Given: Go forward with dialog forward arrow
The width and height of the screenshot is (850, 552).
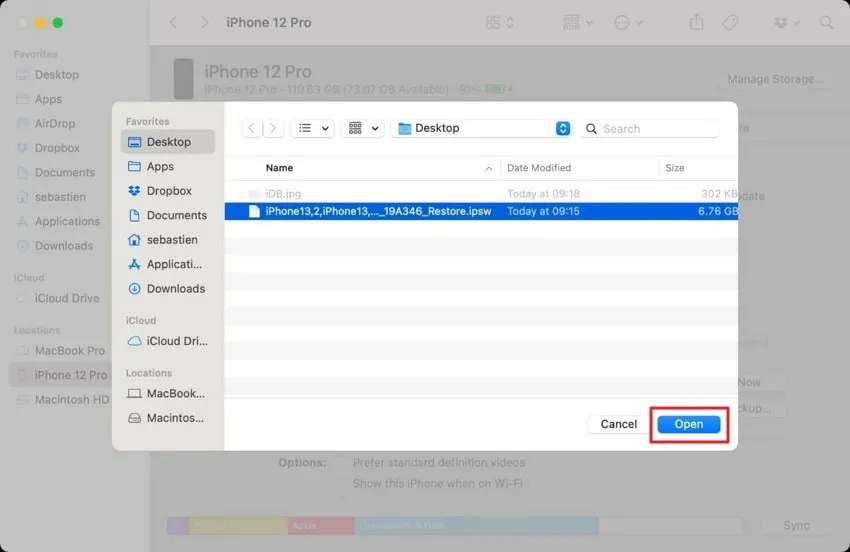Looking at the screenshot, I should [x=273, y=129].
